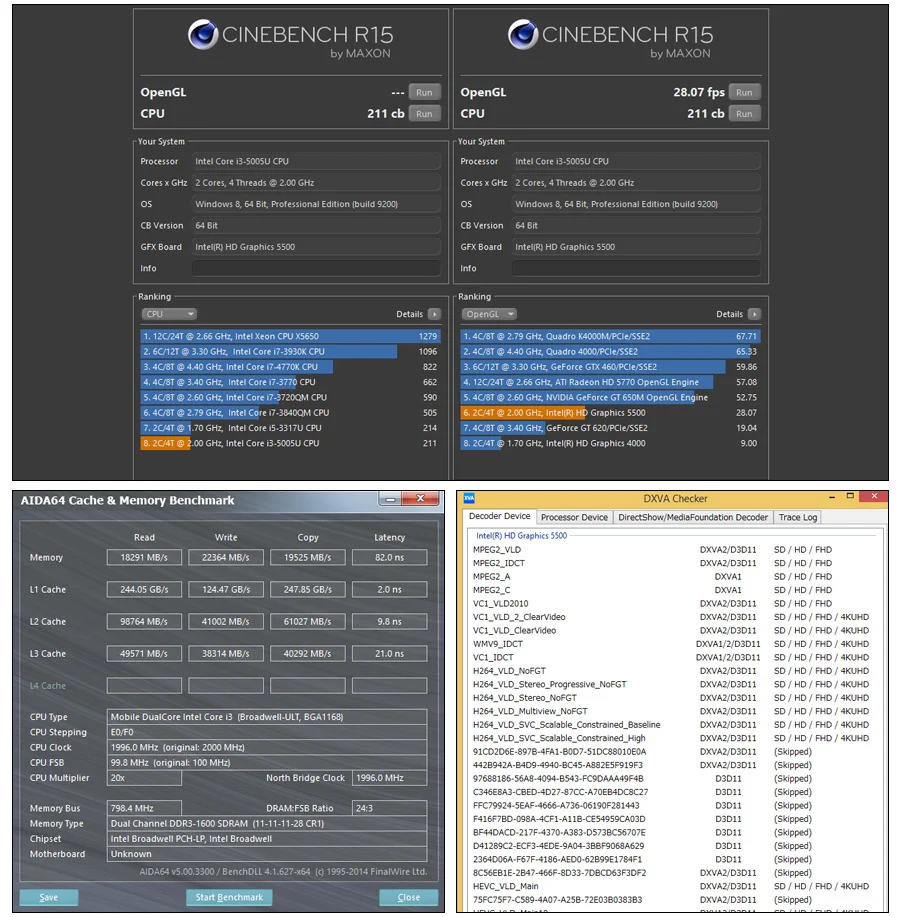Select Intel Core i7-3930K CPU ranking row

(x=290, y=351)
